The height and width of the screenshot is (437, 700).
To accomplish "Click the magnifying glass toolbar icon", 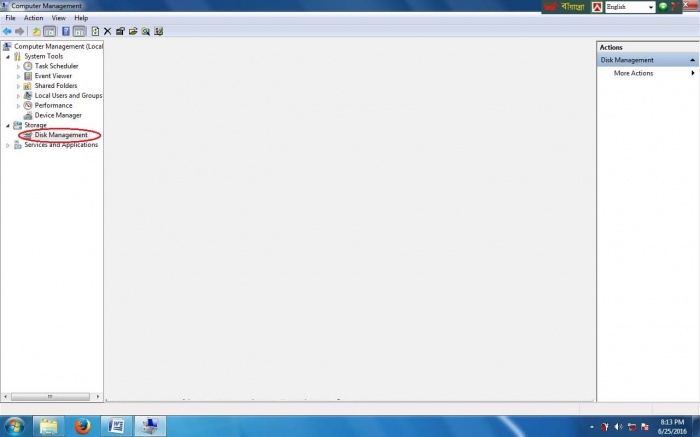I will pyautogui.click(x=146, y=31).
